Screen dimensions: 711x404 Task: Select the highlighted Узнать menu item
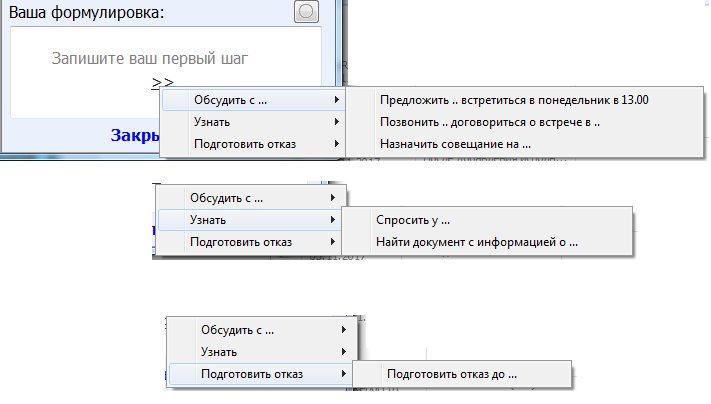(208, 219)
